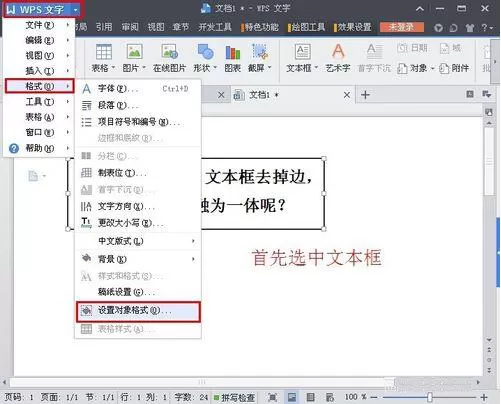Click the orange 未登录 login button

point(402,27)
